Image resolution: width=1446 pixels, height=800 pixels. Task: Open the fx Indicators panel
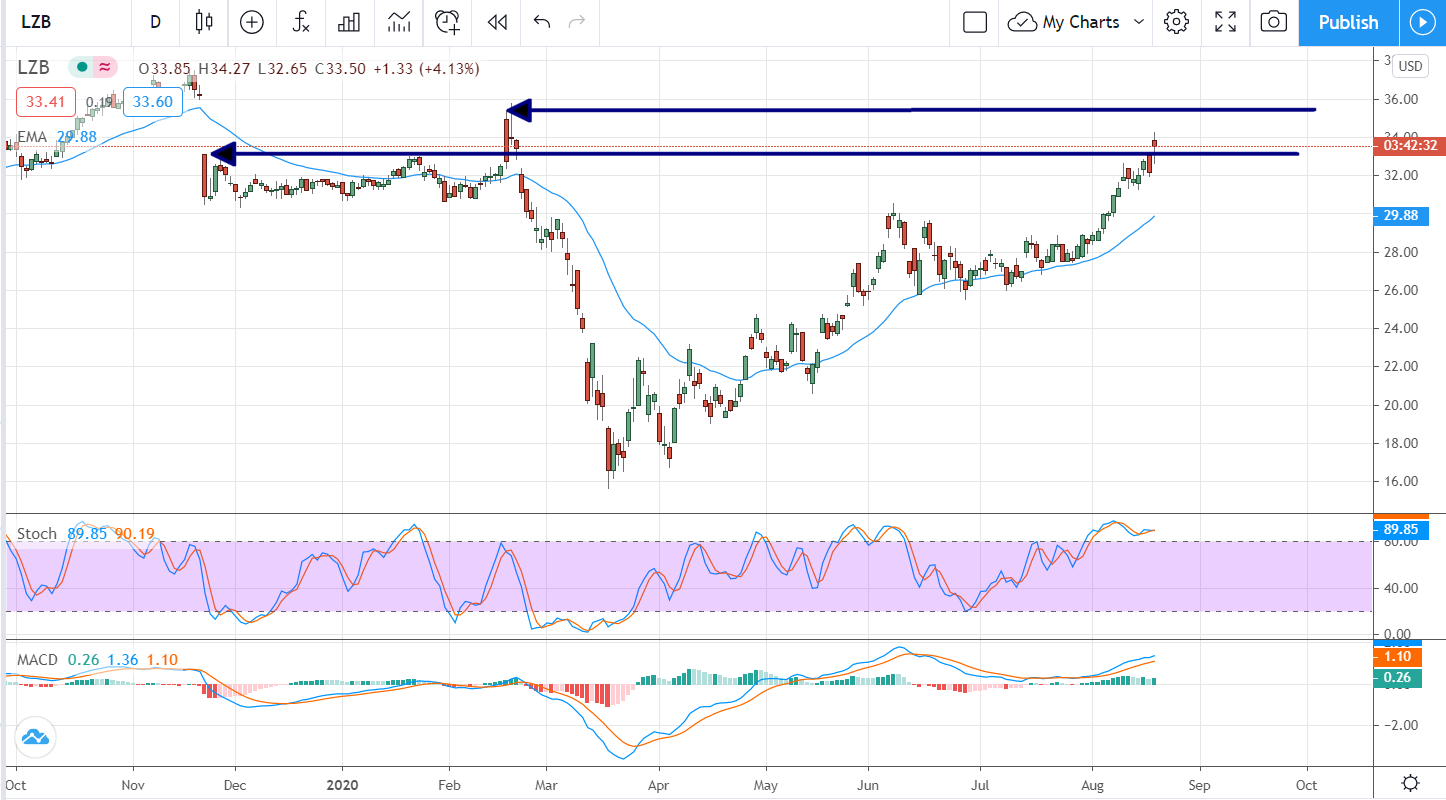tap(300, 22)
